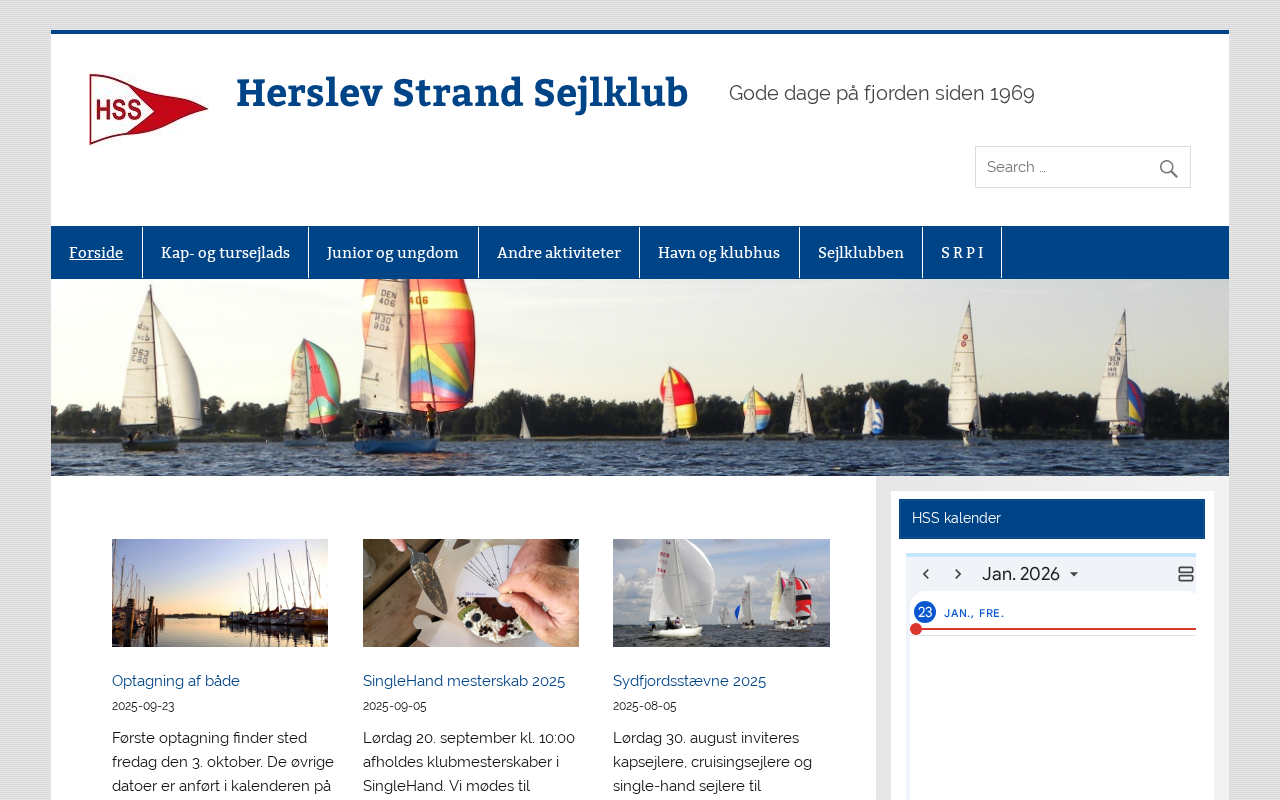Viewport: 1280px width, 800px height.
Task: Open Andre aktiviteter menu
Action: 559,253
